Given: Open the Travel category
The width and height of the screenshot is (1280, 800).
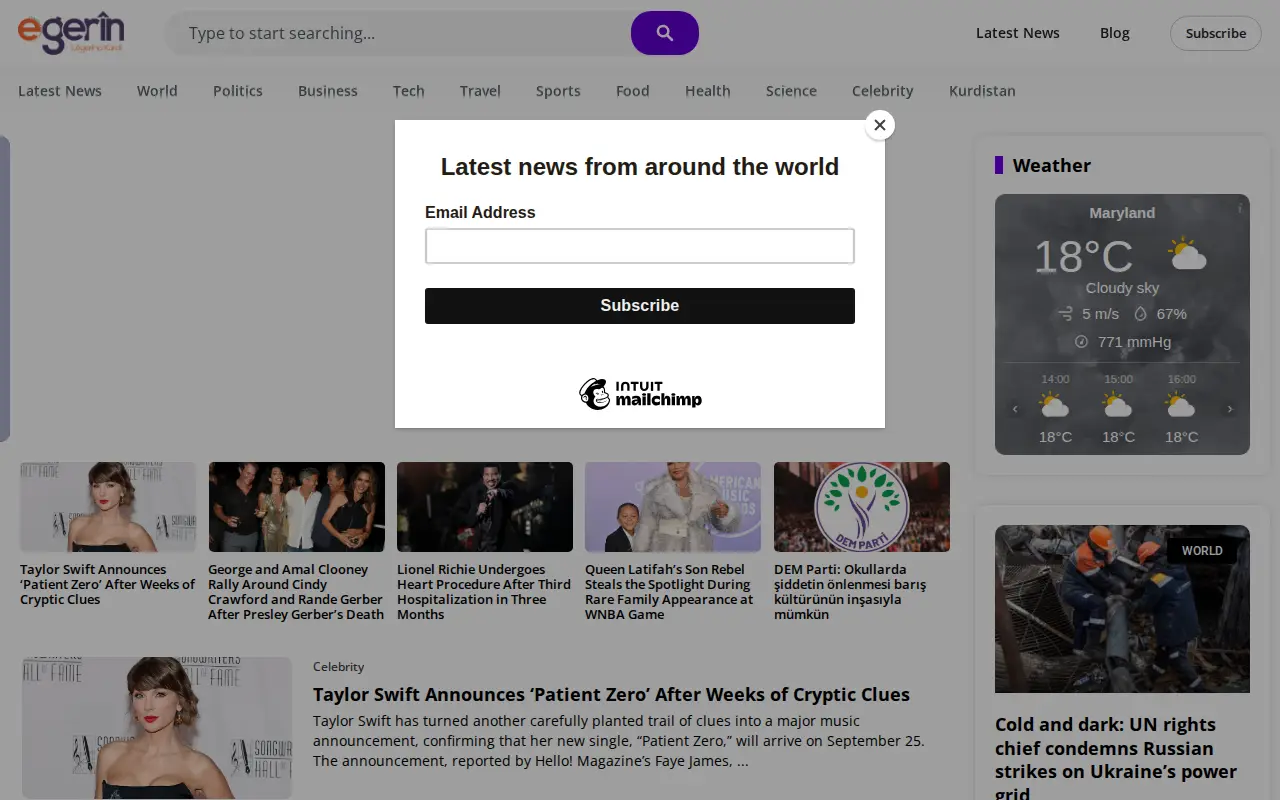Looking at the screenshot, I should [480, 91].
